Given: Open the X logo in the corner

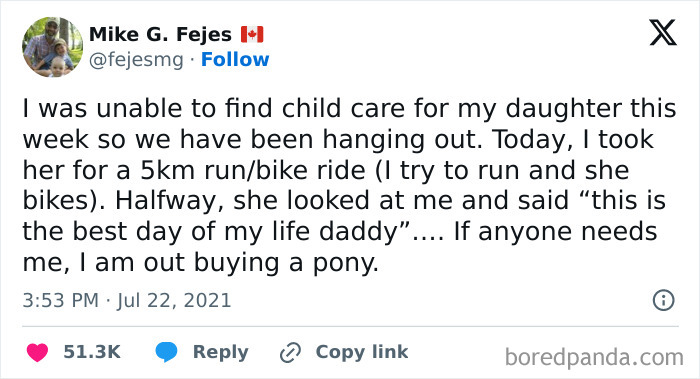Looking at the screenshot, I should pyautogui.click(x=663, y=33).
